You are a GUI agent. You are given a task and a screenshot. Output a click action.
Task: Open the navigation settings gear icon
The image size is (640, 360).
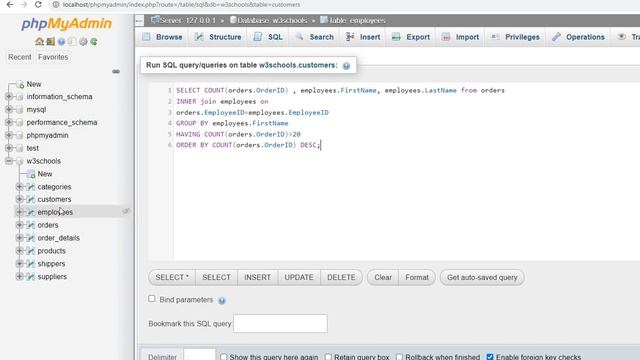click(x=83, y=42)
